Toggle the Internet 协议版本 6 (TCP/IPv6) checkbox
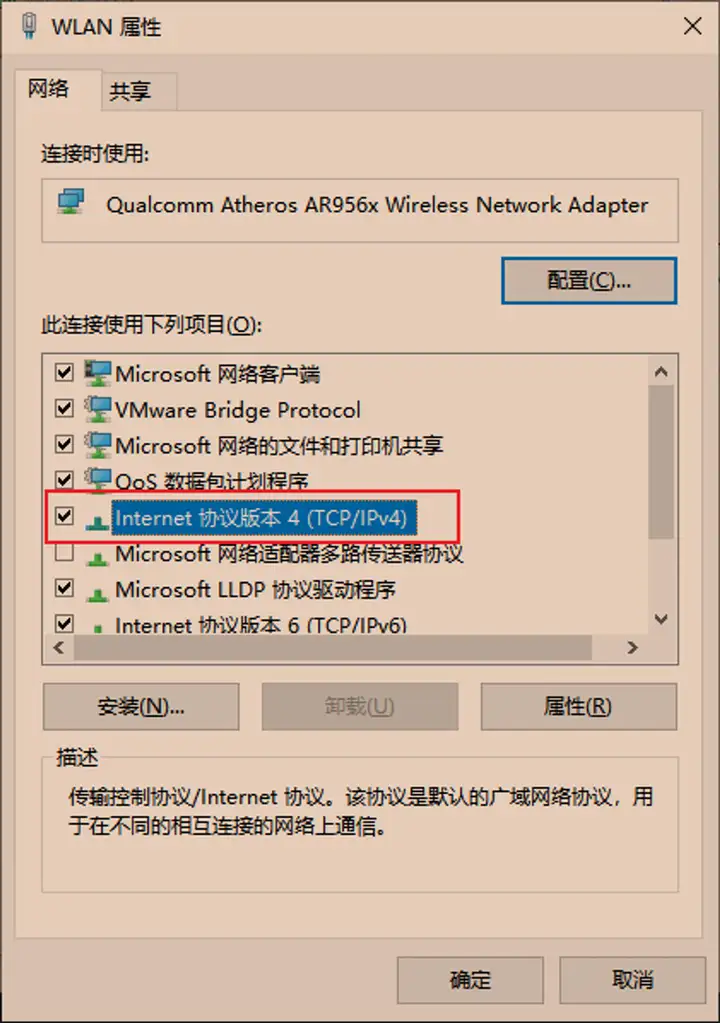This screenshot has width=720, height=1023. 64,625
